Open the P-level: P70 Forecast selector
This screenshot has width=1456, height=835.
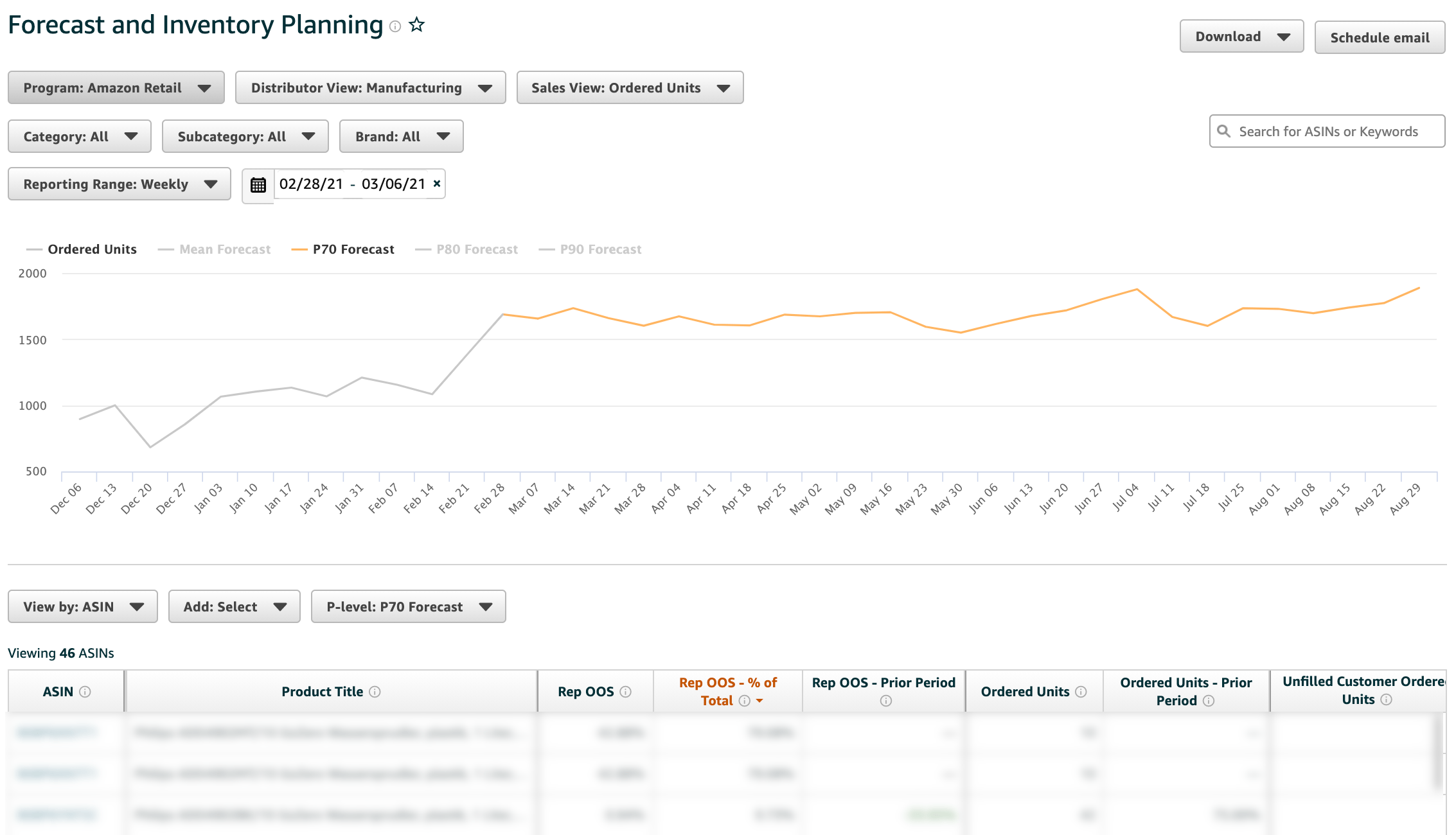coord(408,606)
